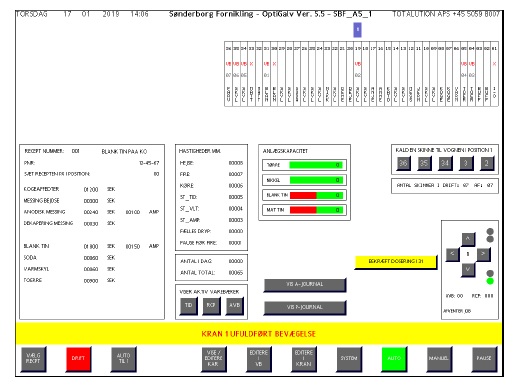Click the ANTAL TOTAL value 00065
This screenshot has height=386, width=514.
pos(236,273)
